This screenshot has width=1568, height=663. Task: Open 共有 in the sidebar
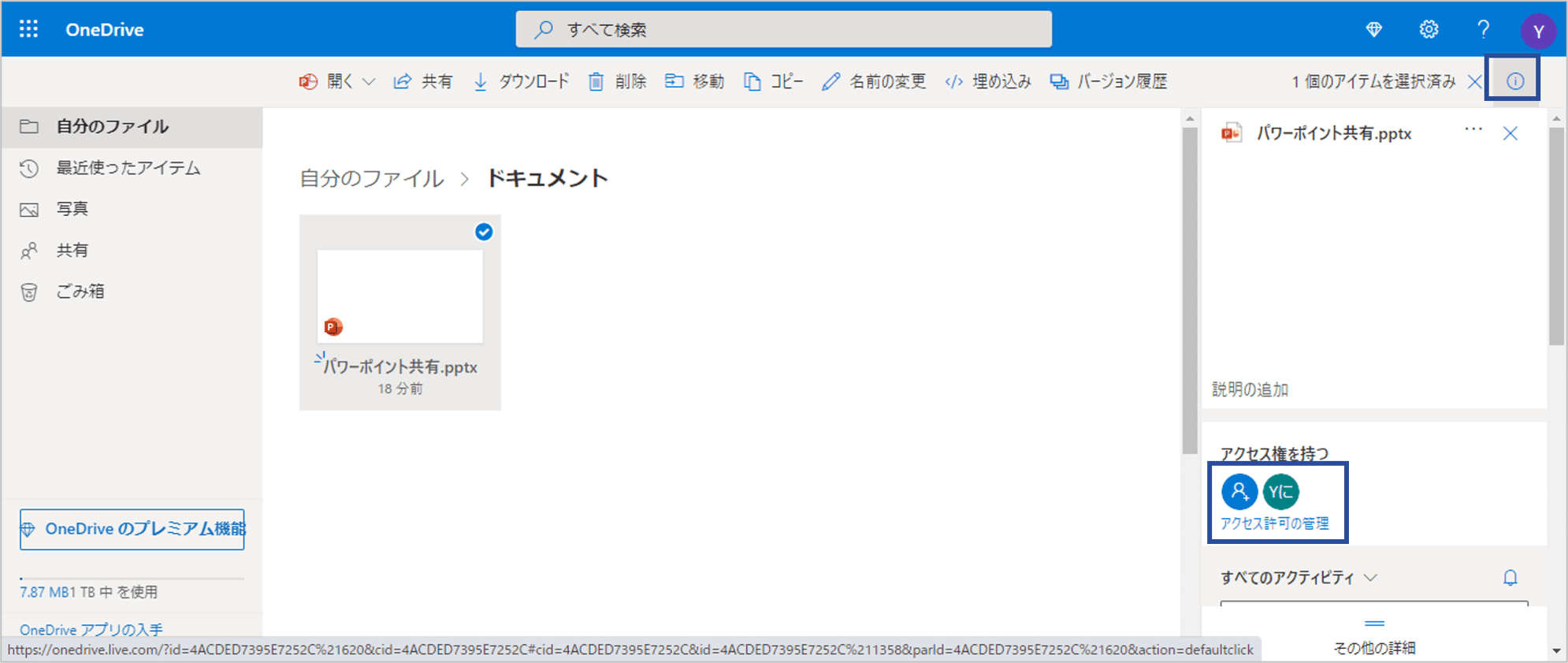click(132, 251)
